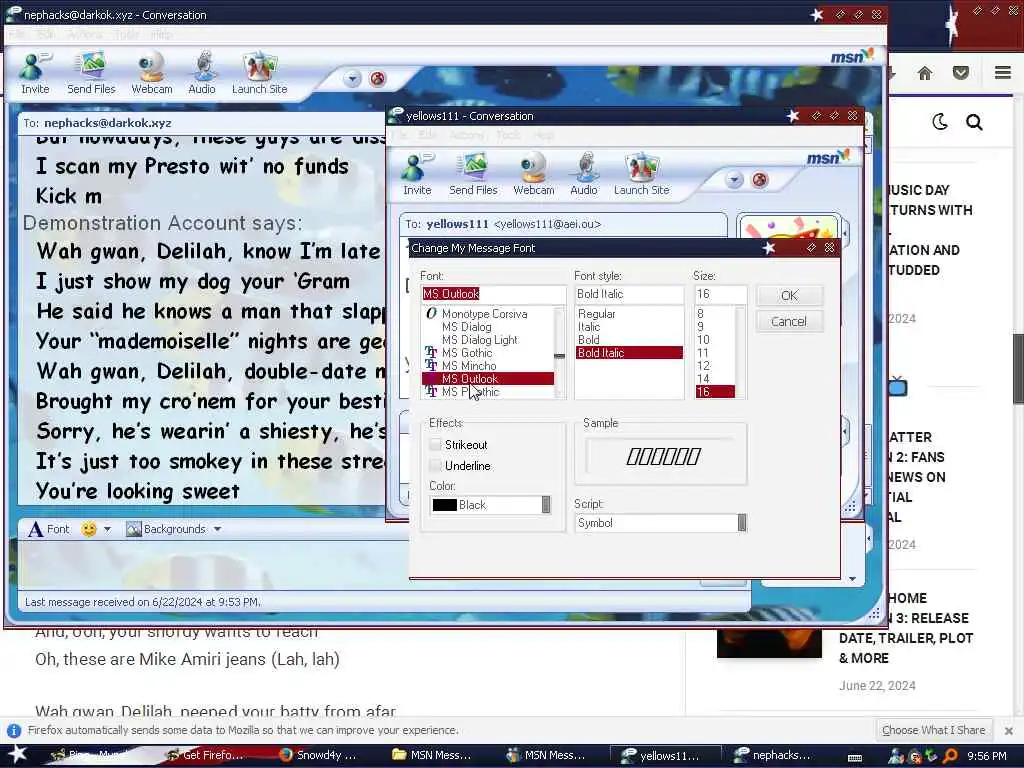
Task: Click the round down-arrow button in yellows111 toolbar
Action: (x=734, y=180)
